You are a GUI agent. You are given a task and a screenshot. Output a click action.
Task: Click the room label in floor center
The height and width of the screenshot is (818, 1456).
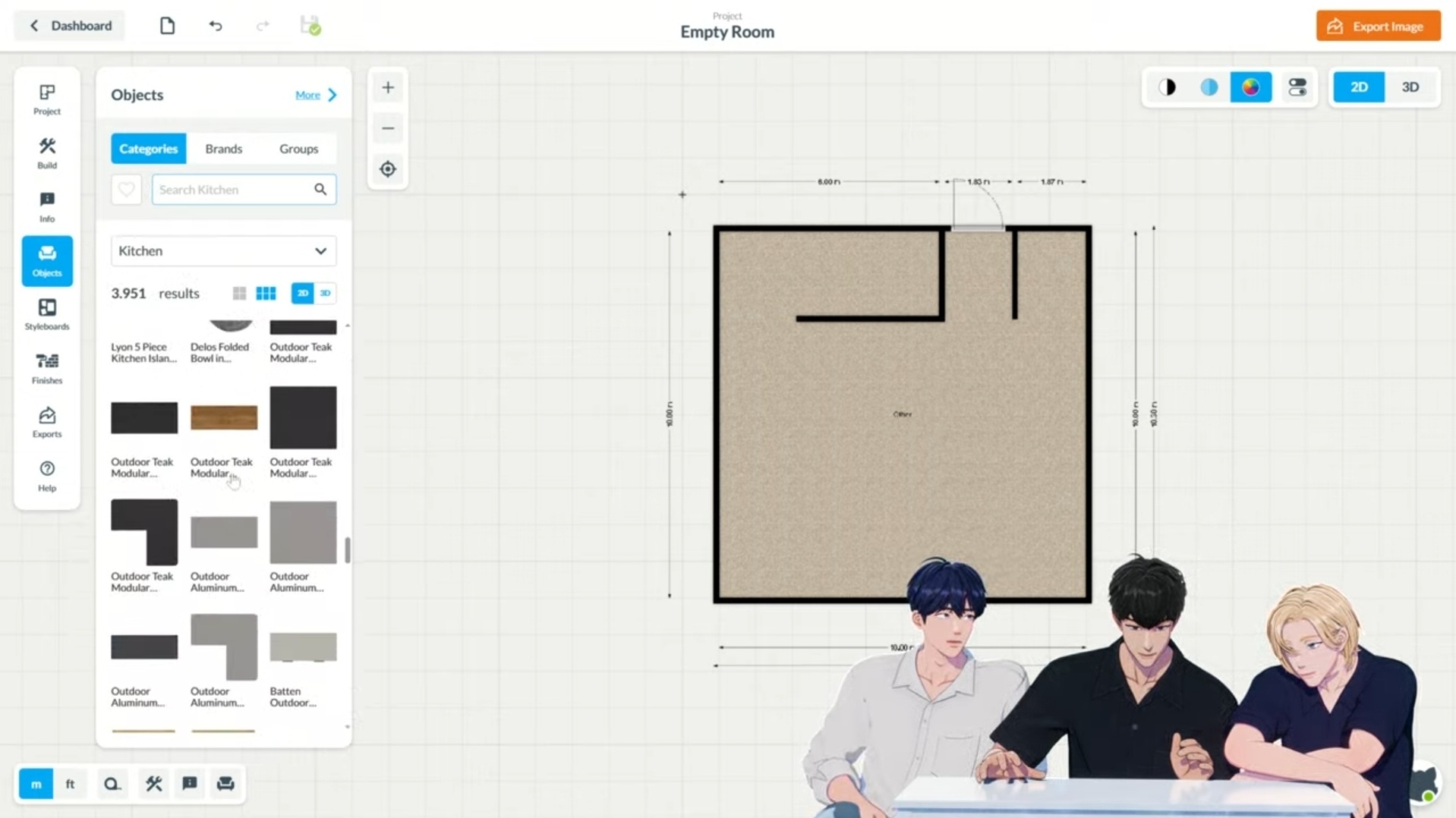coord(902,414)
